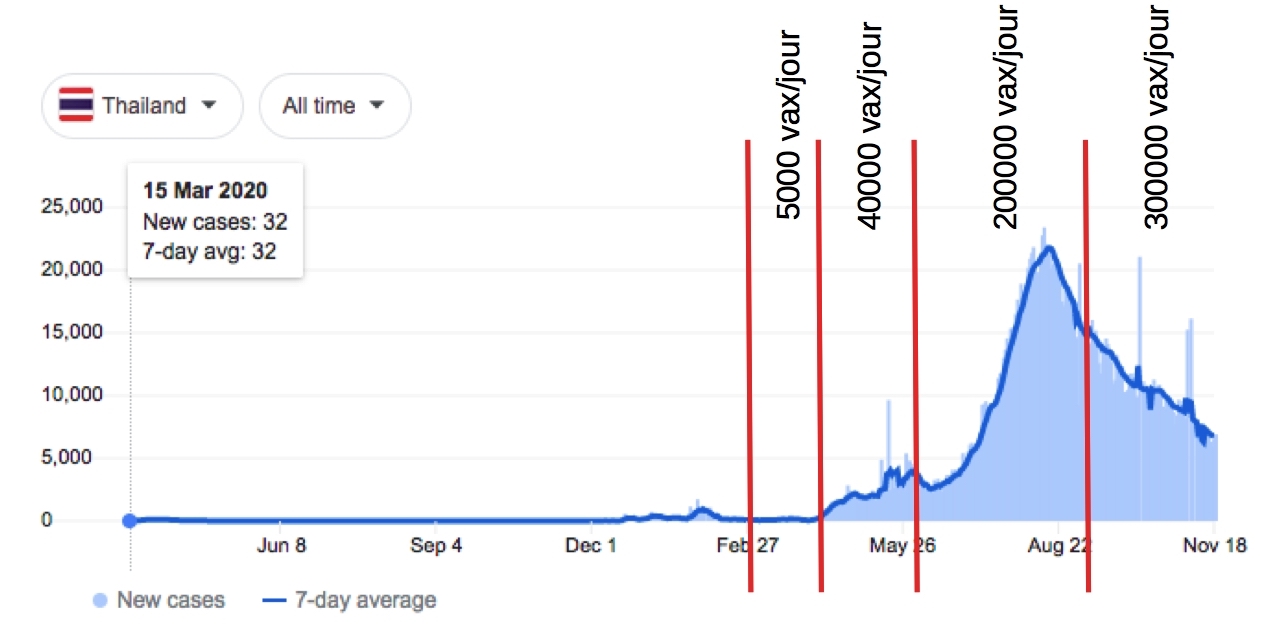
Task: Click the 25,000 y-axis label
Action: click(x=72, y=207)
